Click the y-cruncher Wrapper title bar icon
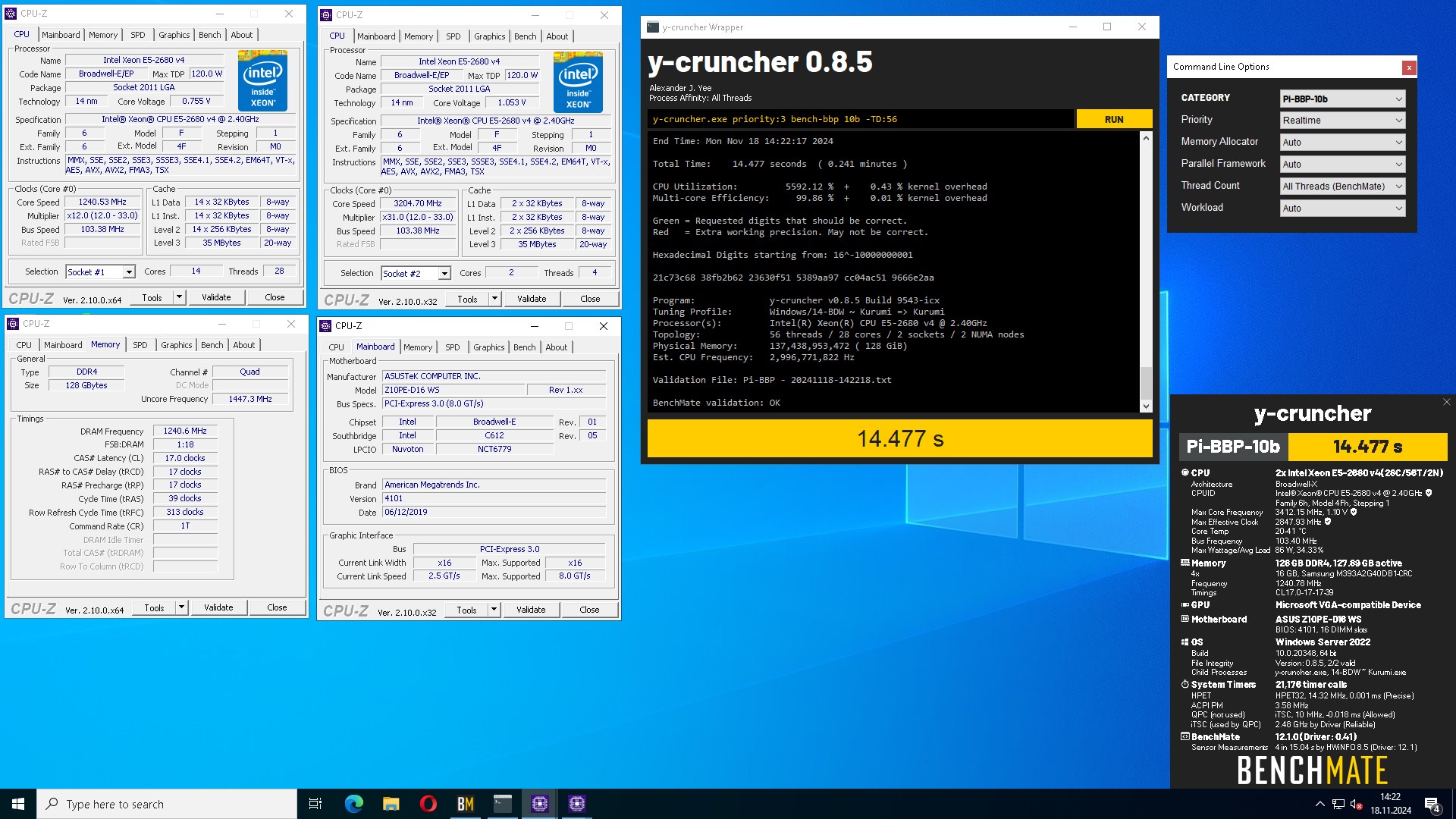Screen dimensions: 1456x819 point(653,27)
